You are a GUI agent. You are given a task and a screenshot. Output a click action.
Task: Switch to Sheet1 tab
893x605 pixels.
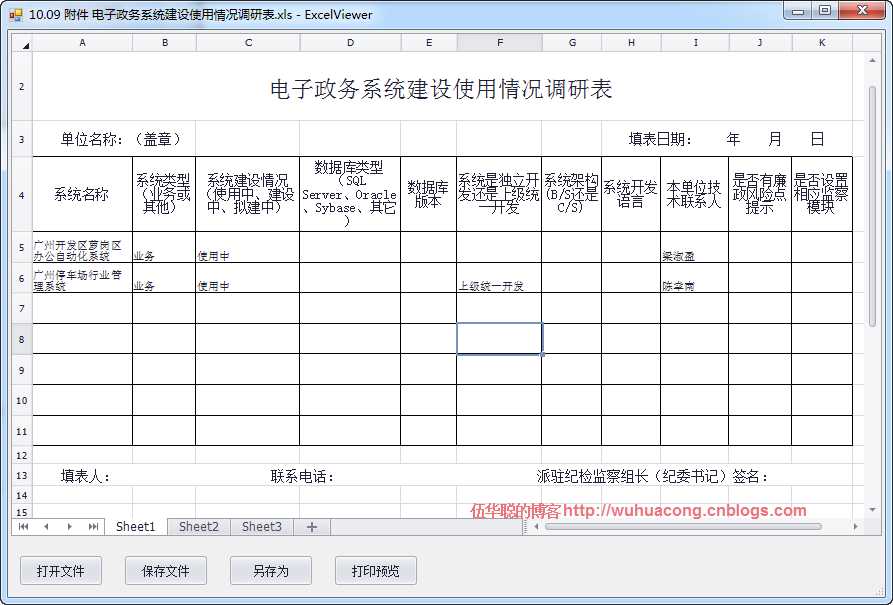pos(136,527)
